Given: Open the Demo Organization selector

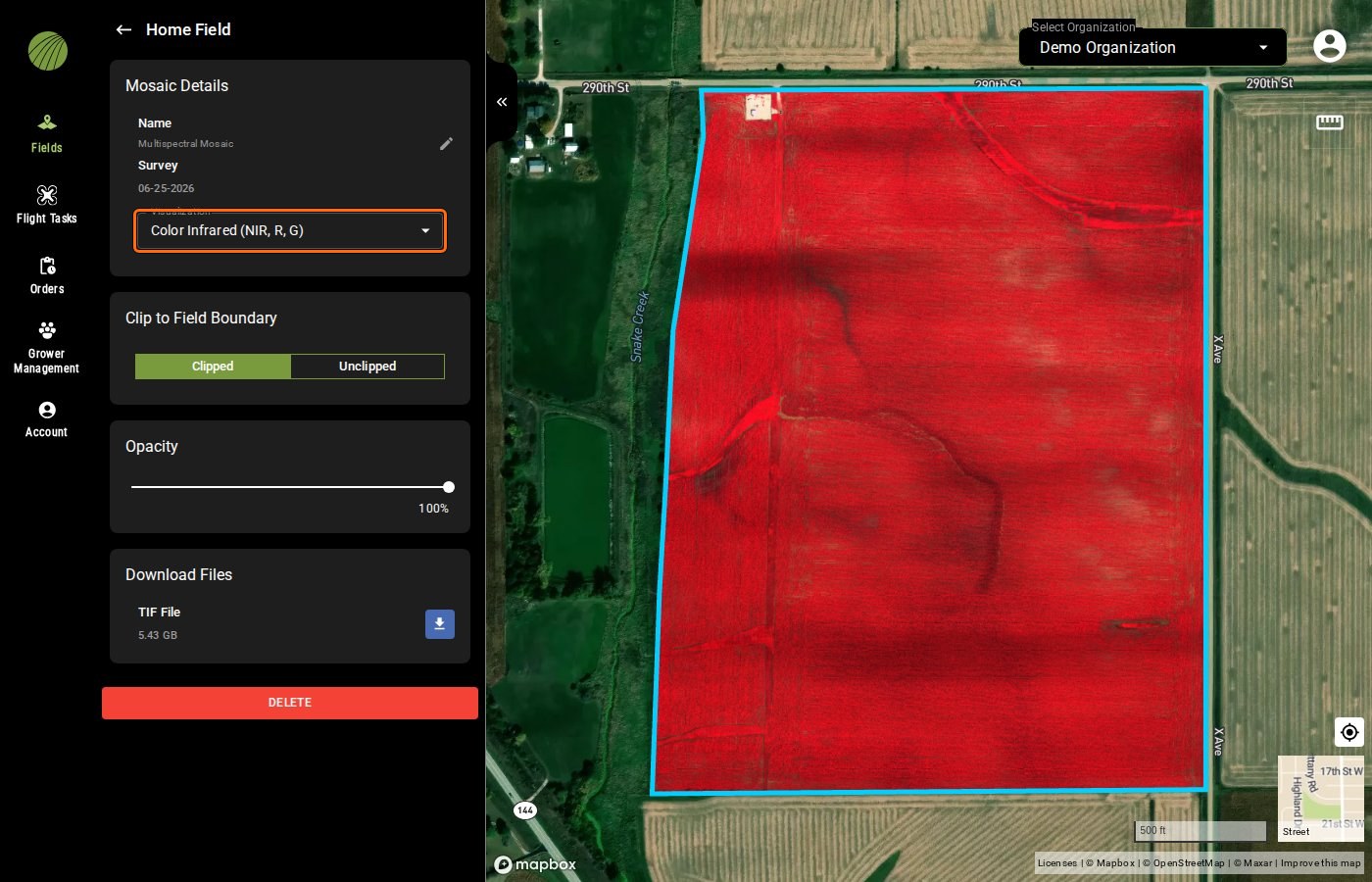Looking at the screenshot, I should coord(1152,47).
